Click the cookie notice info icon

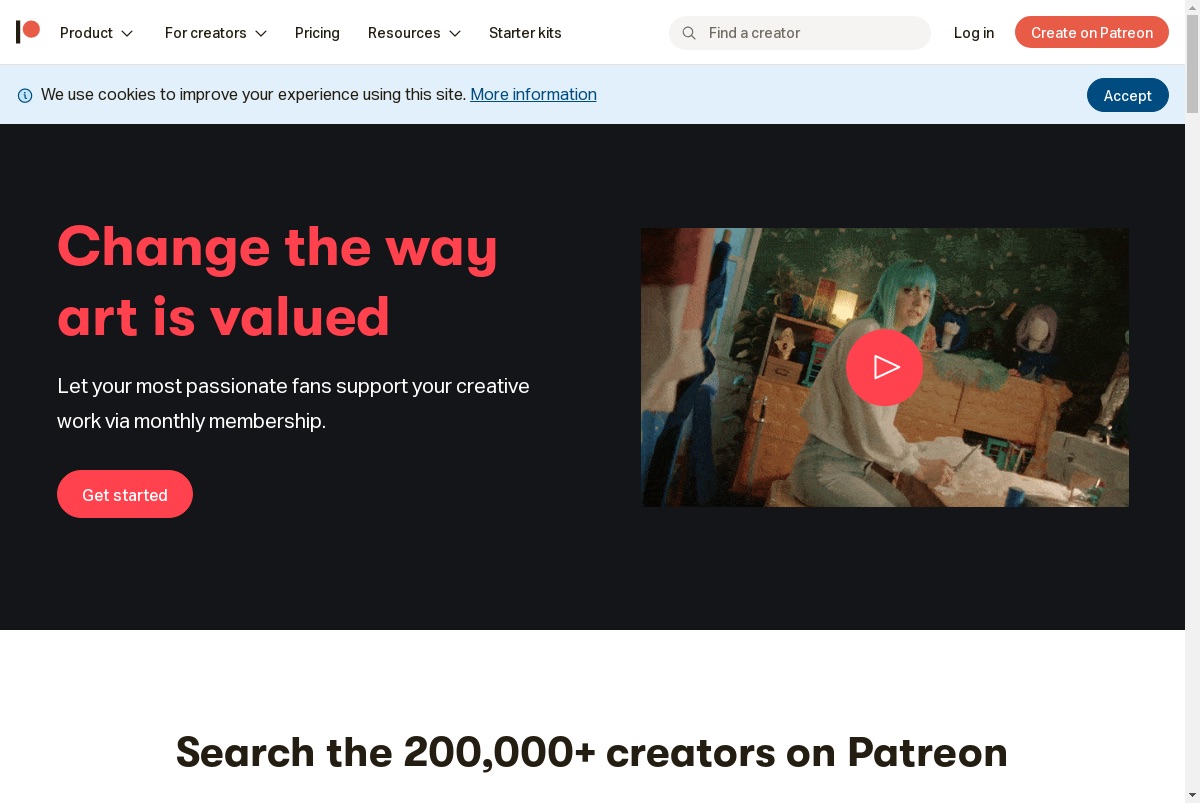click(25, 95)
